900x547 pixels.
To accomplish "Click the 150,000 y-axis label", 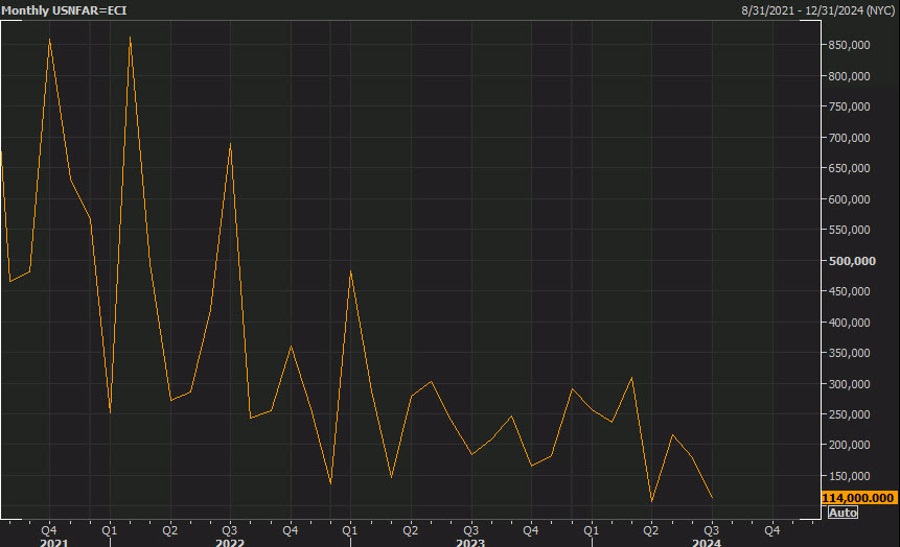I will (x=848, y=476).
